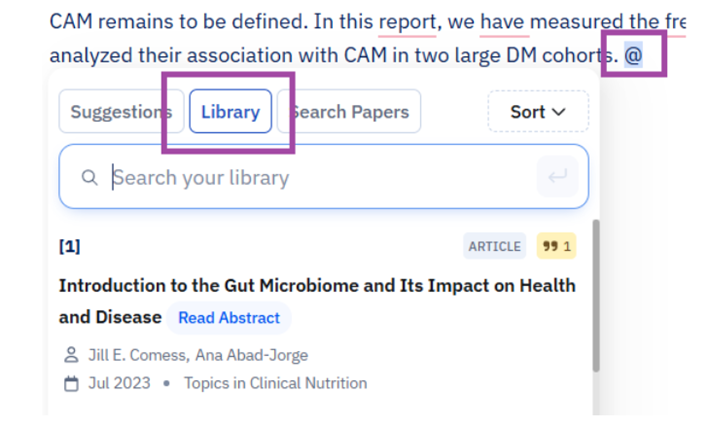
Task: Focus the Search your library field
Action: pos(320,178)
